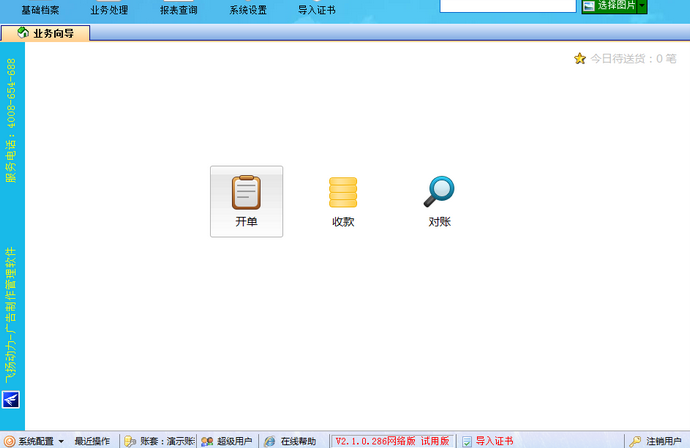Switch to the 业务向导 tab
Image resolution: width=690 pixels, height=448 pixels.
45,33
